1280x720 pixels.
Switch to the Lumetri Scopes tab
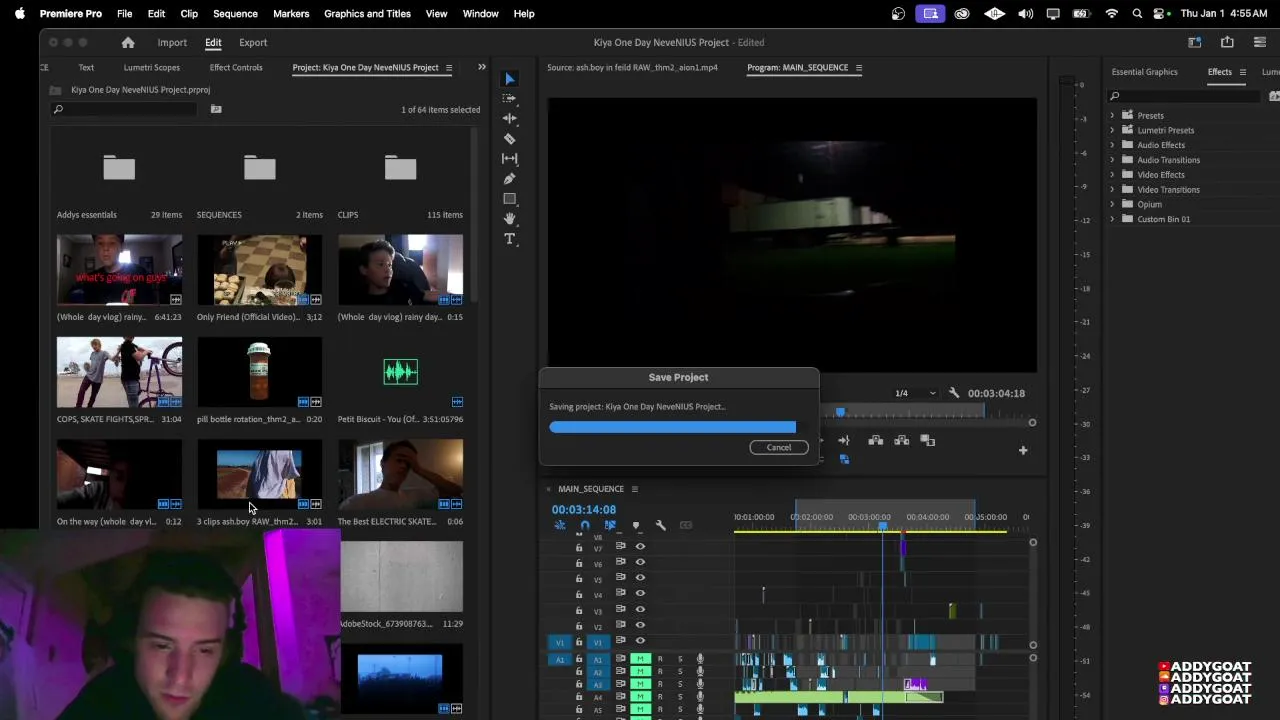152,68
